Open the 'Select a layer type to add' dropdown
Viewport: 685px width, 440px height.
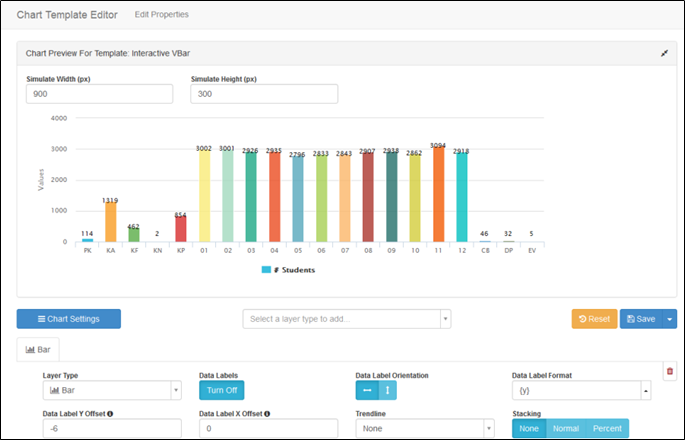pyautogui.click(x=347, y=319)
